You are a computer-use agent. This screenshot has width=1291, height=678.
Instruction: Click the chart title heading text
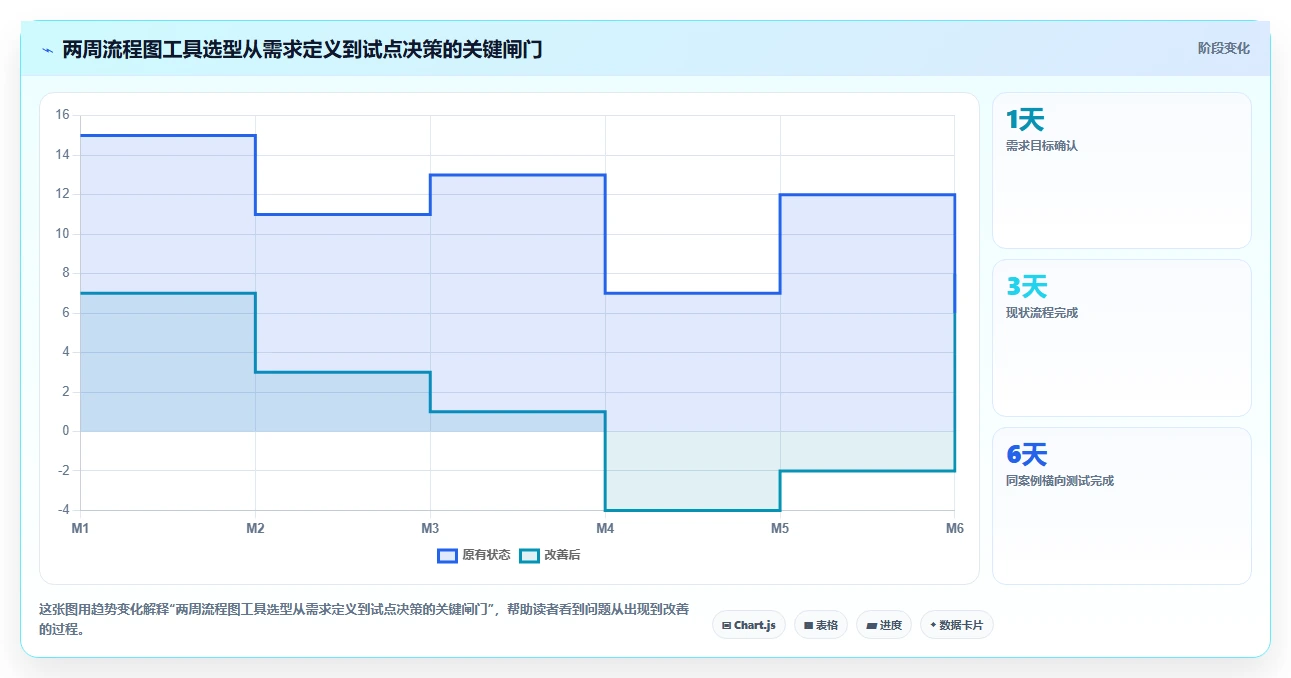pyautogui.click(x=302, y=49)
